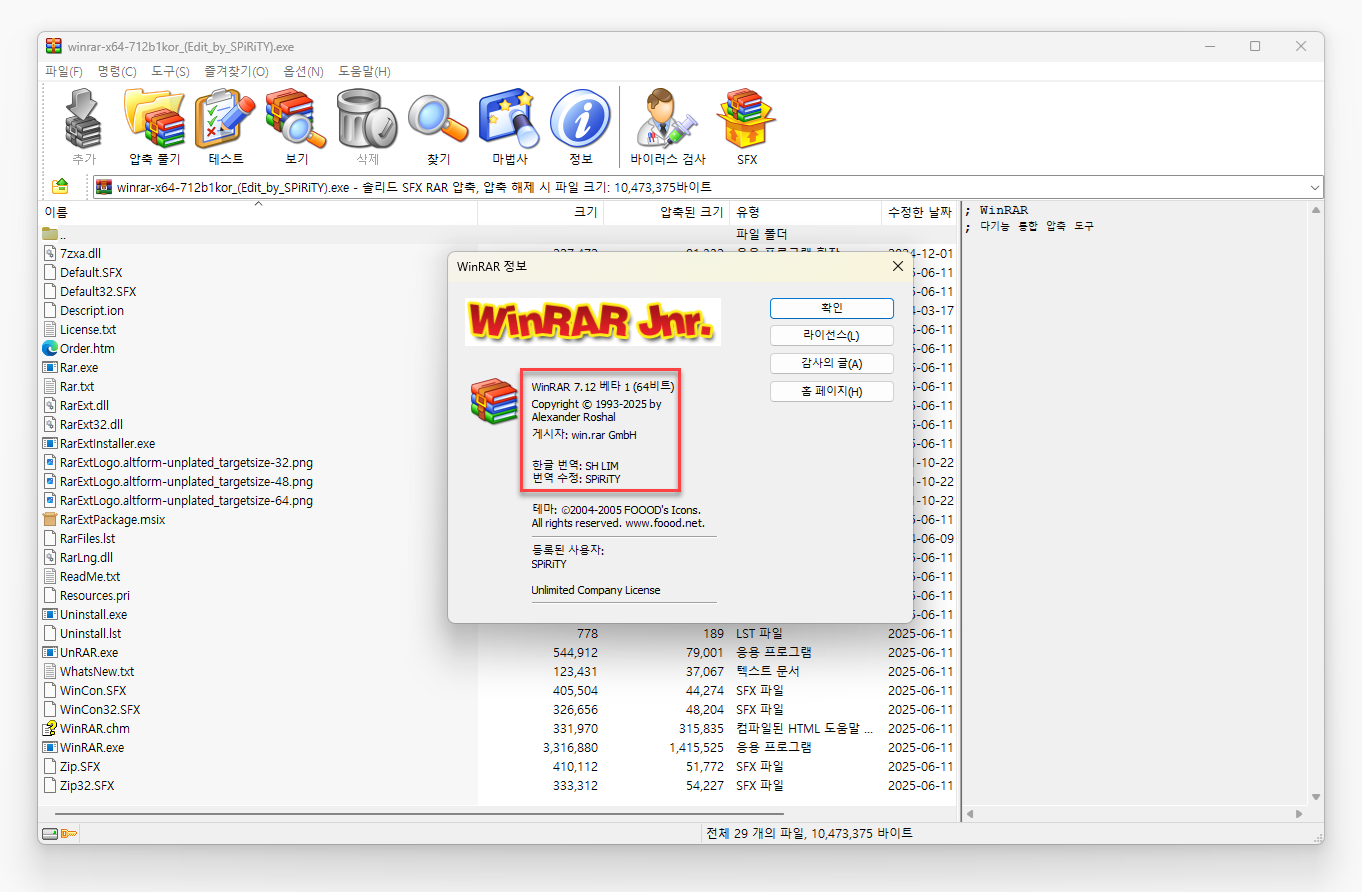Click the drive icon in status bar
The width and height of the screenshot is (1362, 892).
coord(49,833)
